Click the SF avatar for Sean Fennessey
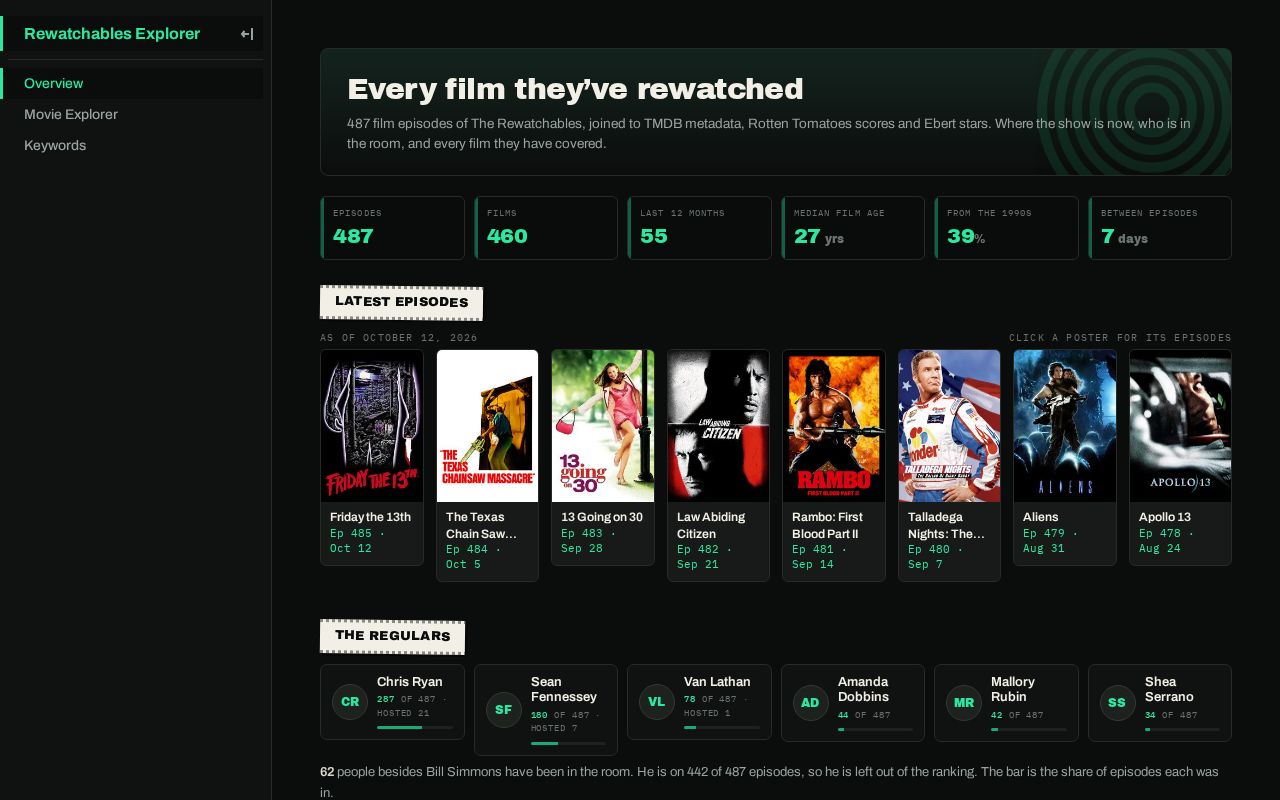The height and width of the screenshot is (800, 1280). [x=503, y=710]
